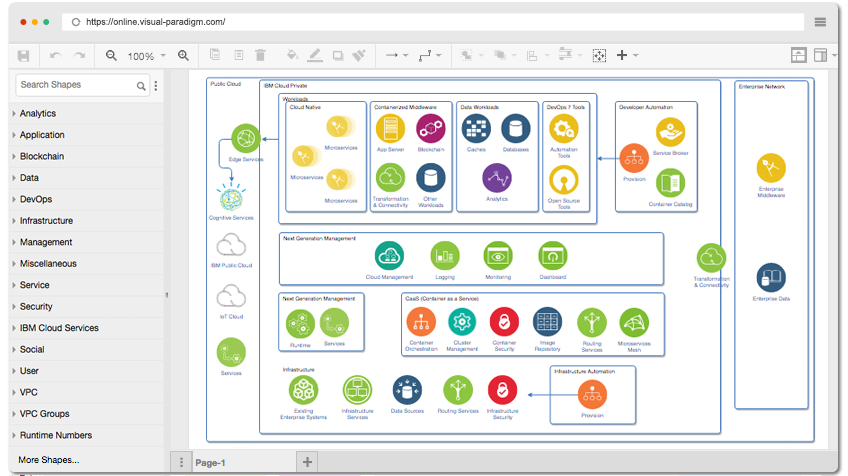Select the Page-1 tab
Screen dimensions: 848x476
242,462
